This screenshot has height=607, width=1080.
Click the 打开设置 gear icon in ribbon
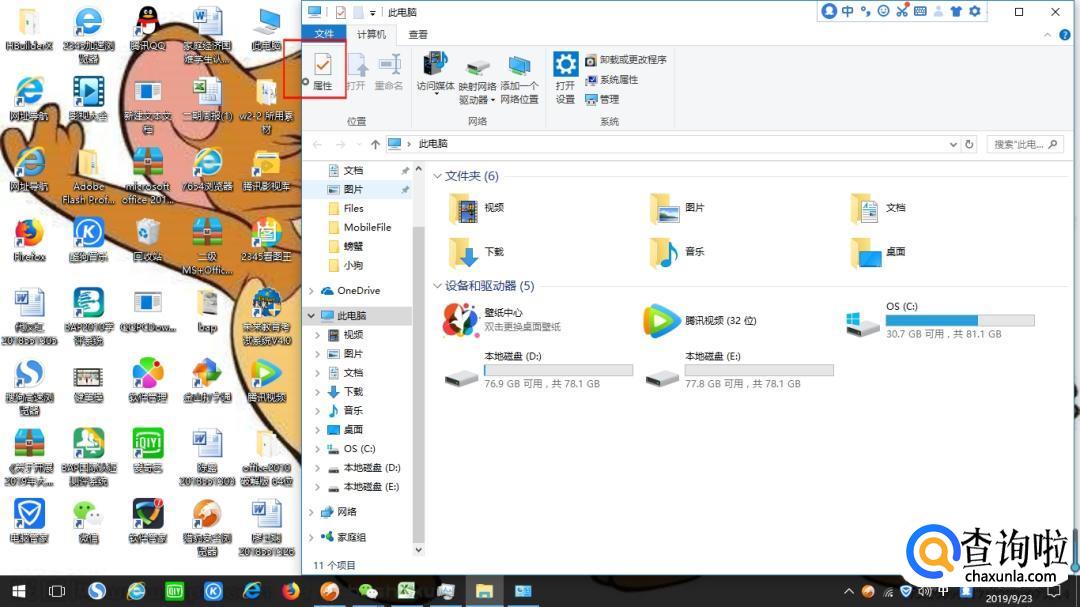pos(565,65)
